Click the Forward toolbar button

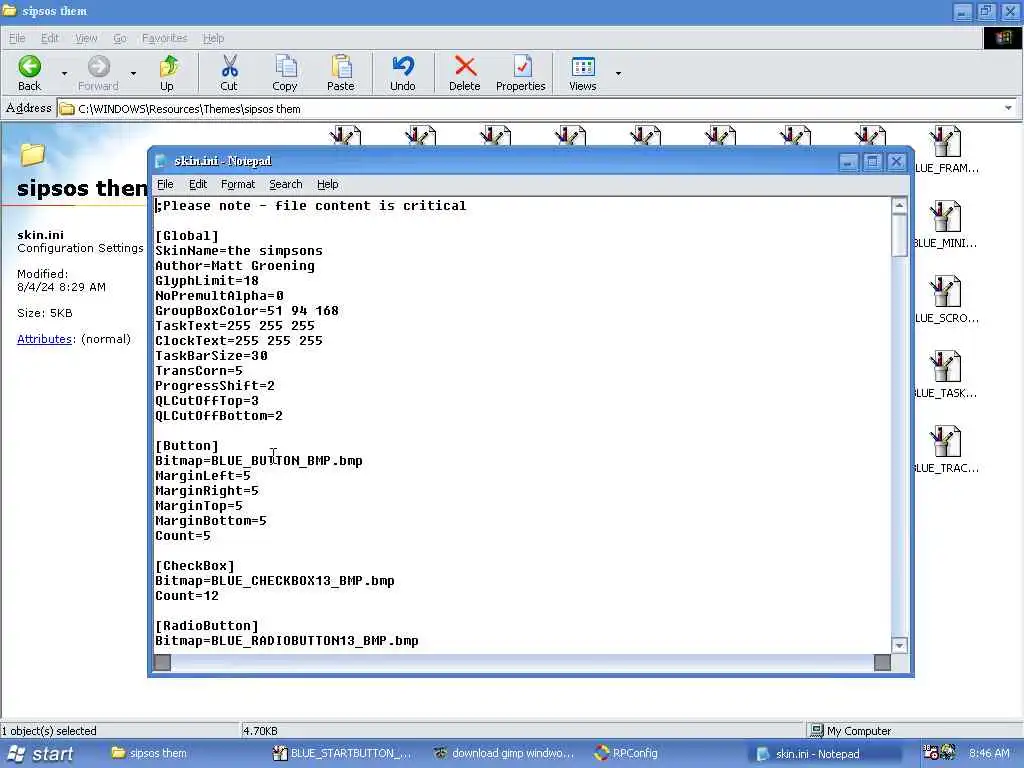point(98,72)
